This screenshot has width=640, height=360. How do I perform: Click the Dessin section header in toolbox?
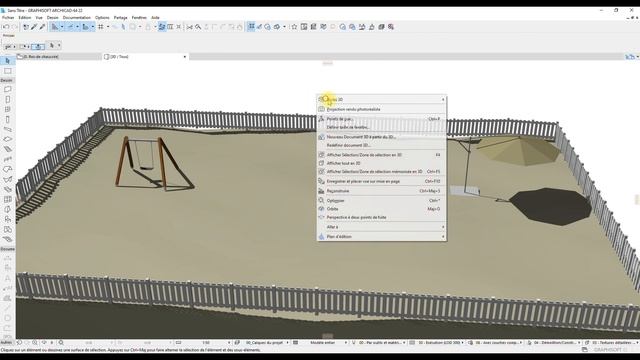coord(7,80)
